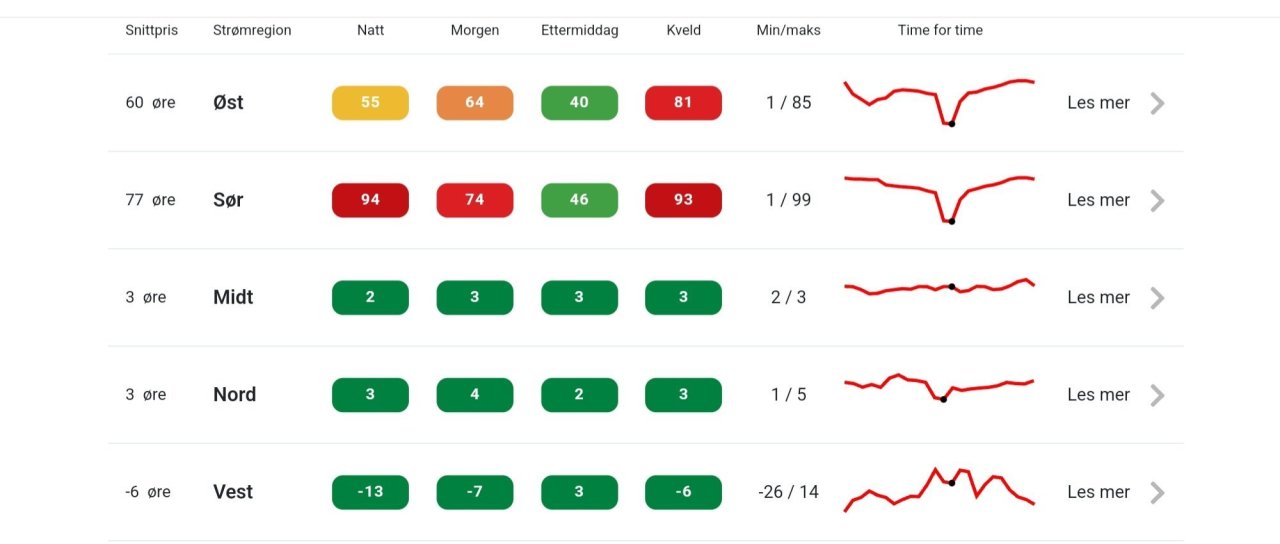Screen dimensions: 1280x544
Task: Select the orange 64 Morgen price badge
Action: coord(475,103)
